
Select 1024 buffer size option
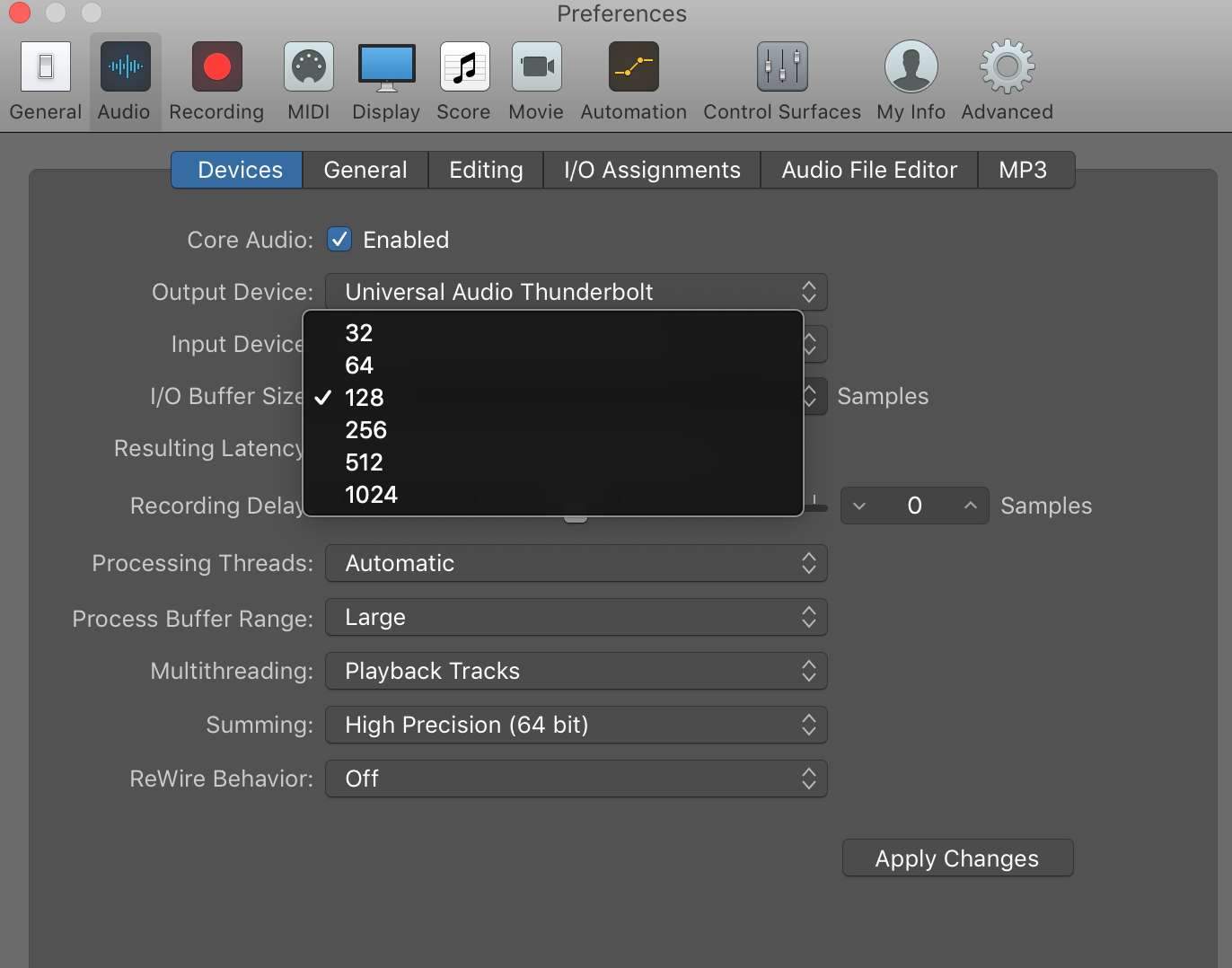371,495
